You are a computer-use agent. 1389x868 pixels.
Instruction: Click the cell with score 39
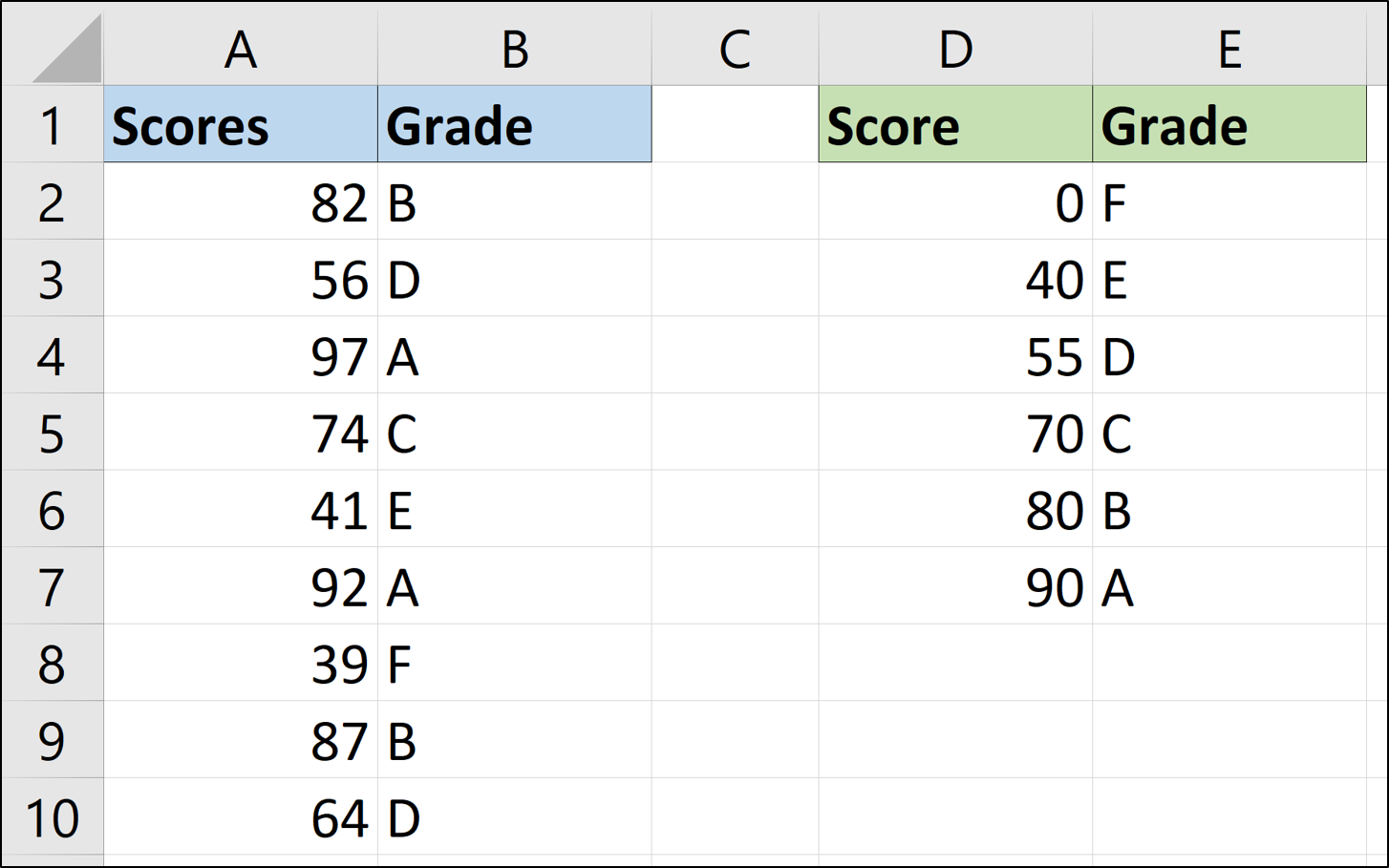click(241, 665)
